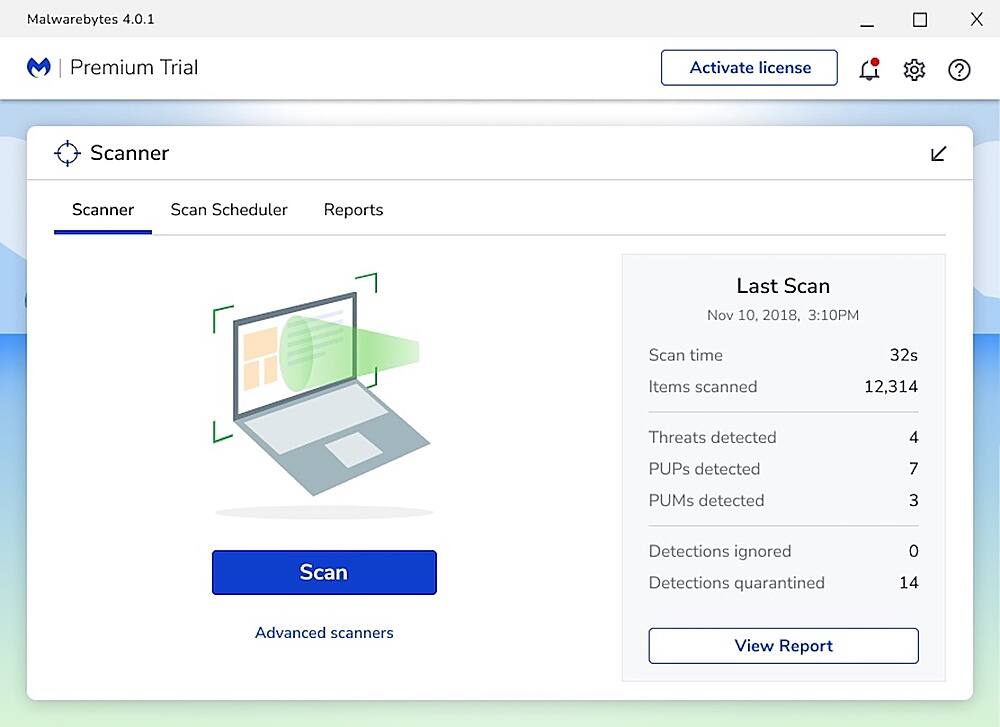Open notifications with the bell icon
The width and height of the screenshot is (1000, 727).
(868, 70)
